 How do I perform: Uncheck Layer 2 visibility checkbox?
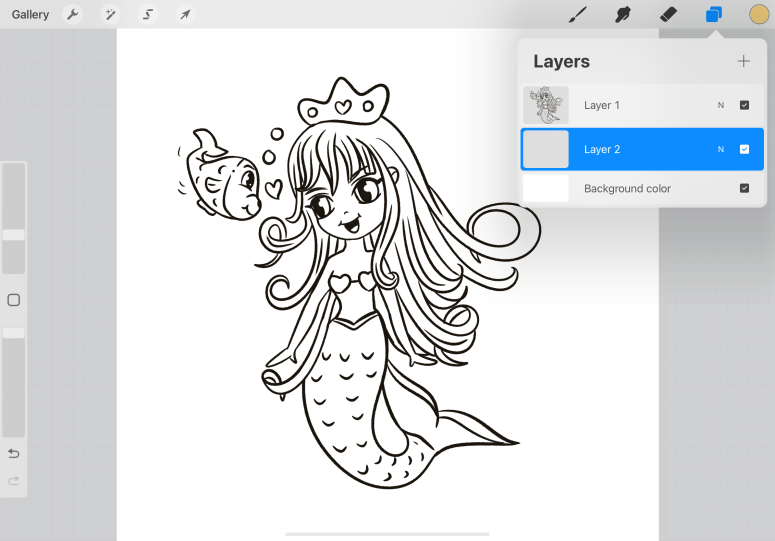click(x=744, y=149)
